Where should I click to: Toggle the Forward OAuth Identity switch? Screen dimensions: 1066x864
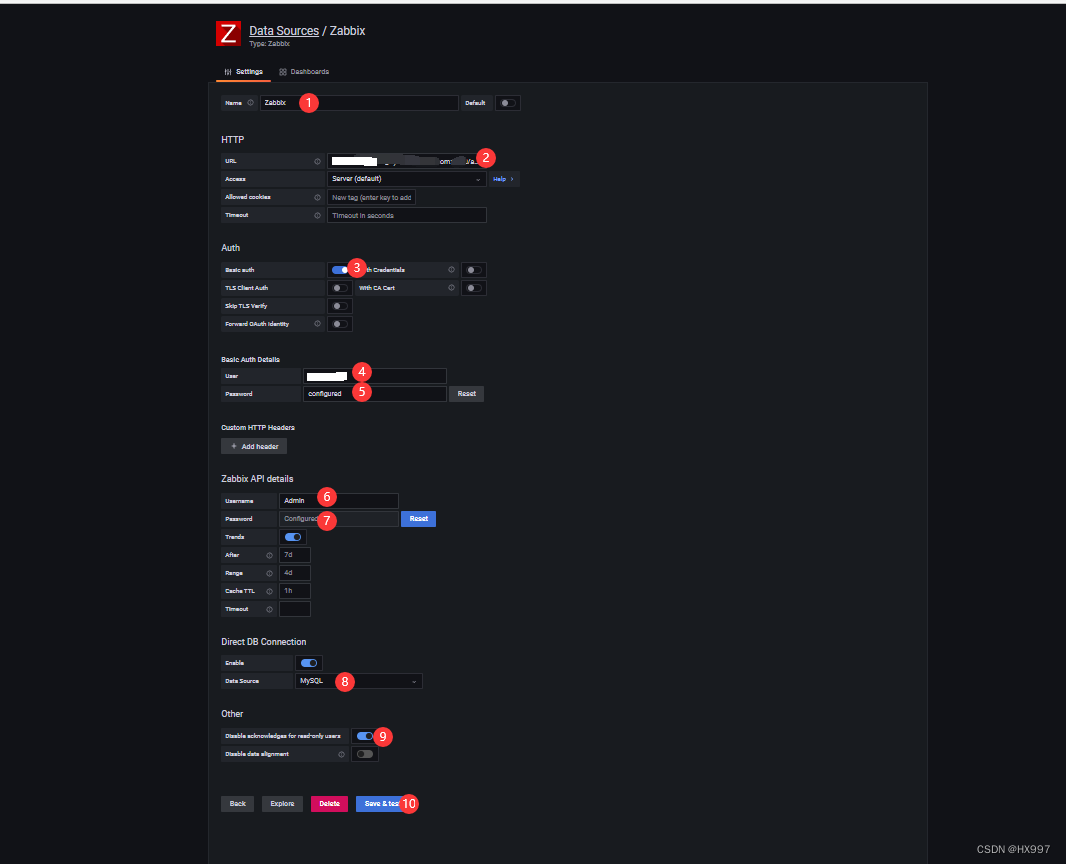(x=340, y=324)
